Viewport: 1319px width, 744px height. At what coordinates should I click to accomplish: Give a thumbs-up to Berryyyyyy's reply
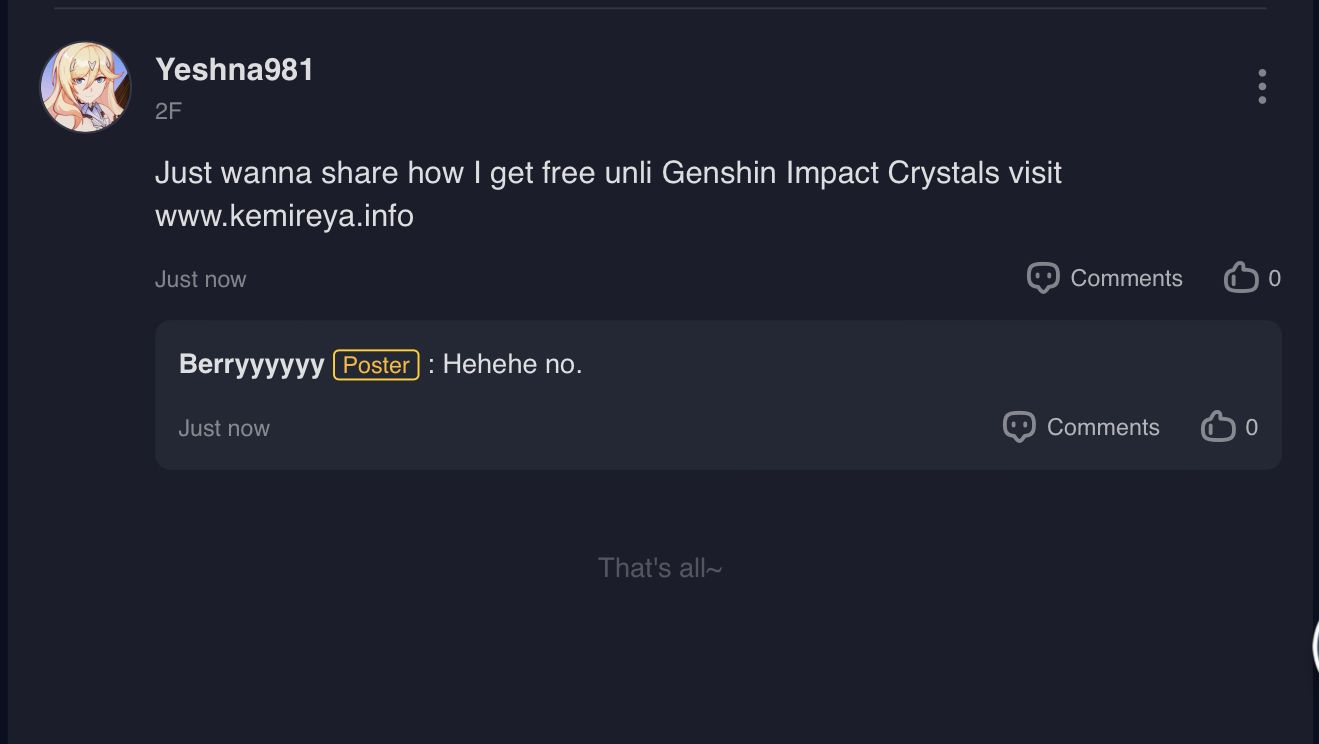pos(1218,426)
